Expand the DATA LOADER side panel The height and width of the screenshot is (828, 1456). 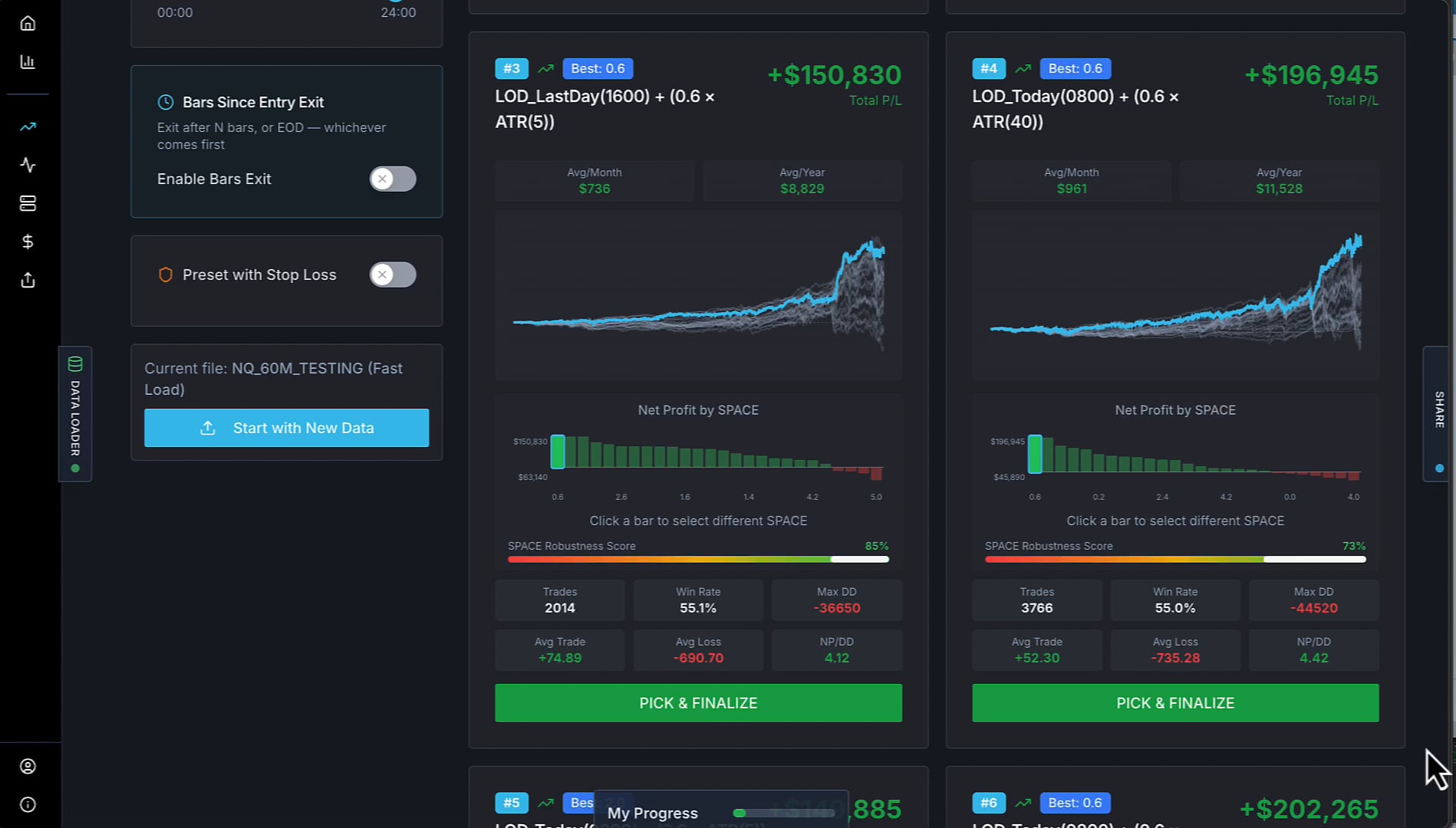tap(75, 414)
